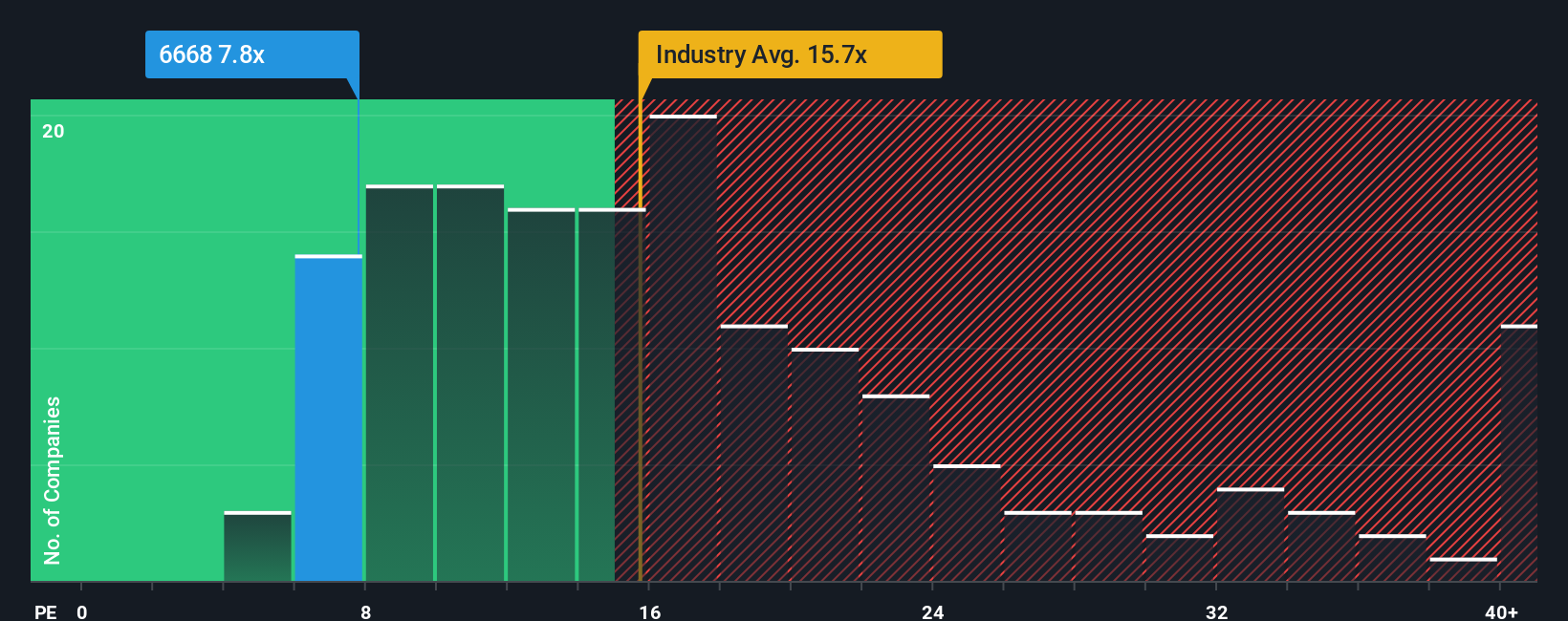
Task: Click the No. of Companies axis label
Action: click(x=53, y=481)
